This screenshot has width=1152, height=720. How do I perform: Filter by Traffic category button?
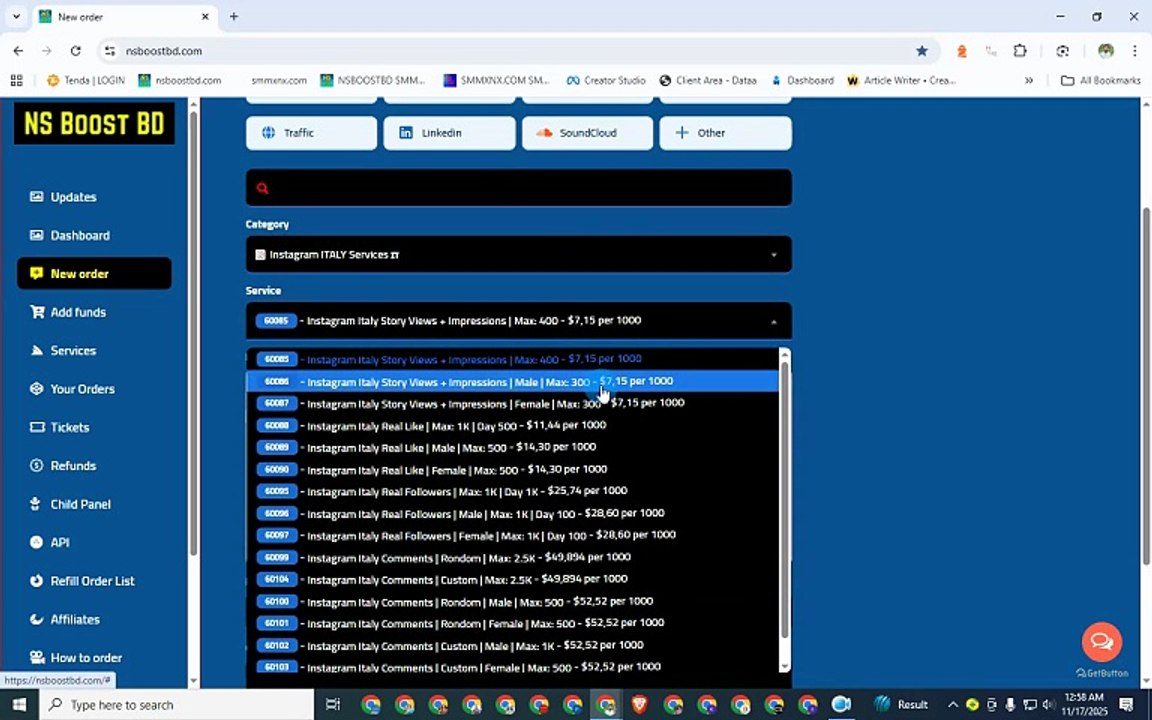pos(312,133)
